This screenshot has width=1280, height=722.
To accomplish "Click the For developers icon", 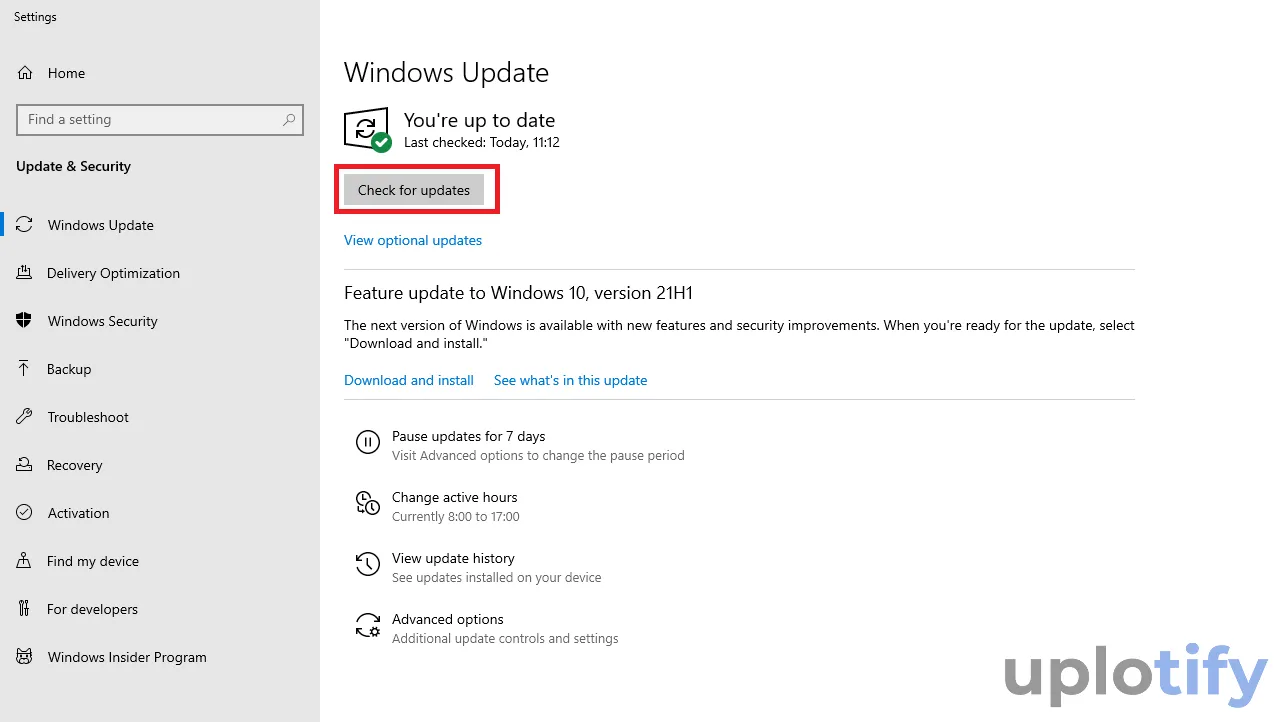I will (x=25, y=609).
